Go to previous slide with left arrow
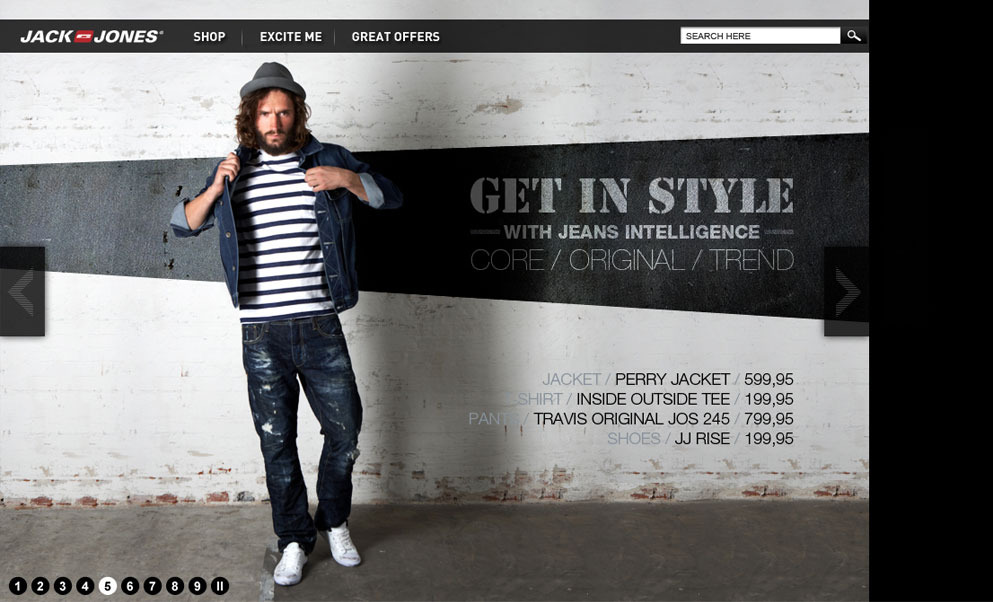Image resolution: width=993 pixels, height=602 pixels. (x=22, y=291)
